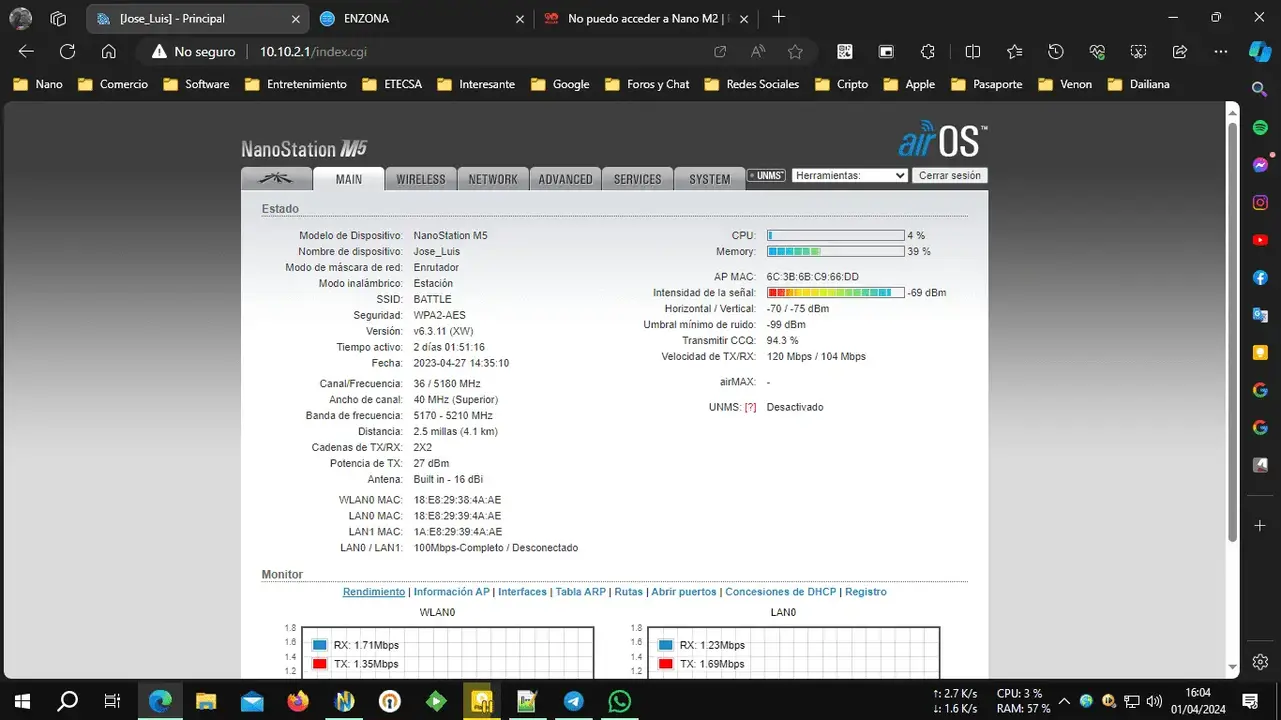Open the Interfaces link
Image resolution: width=1281 pixels, height=720 pixels.
[523, 592]
